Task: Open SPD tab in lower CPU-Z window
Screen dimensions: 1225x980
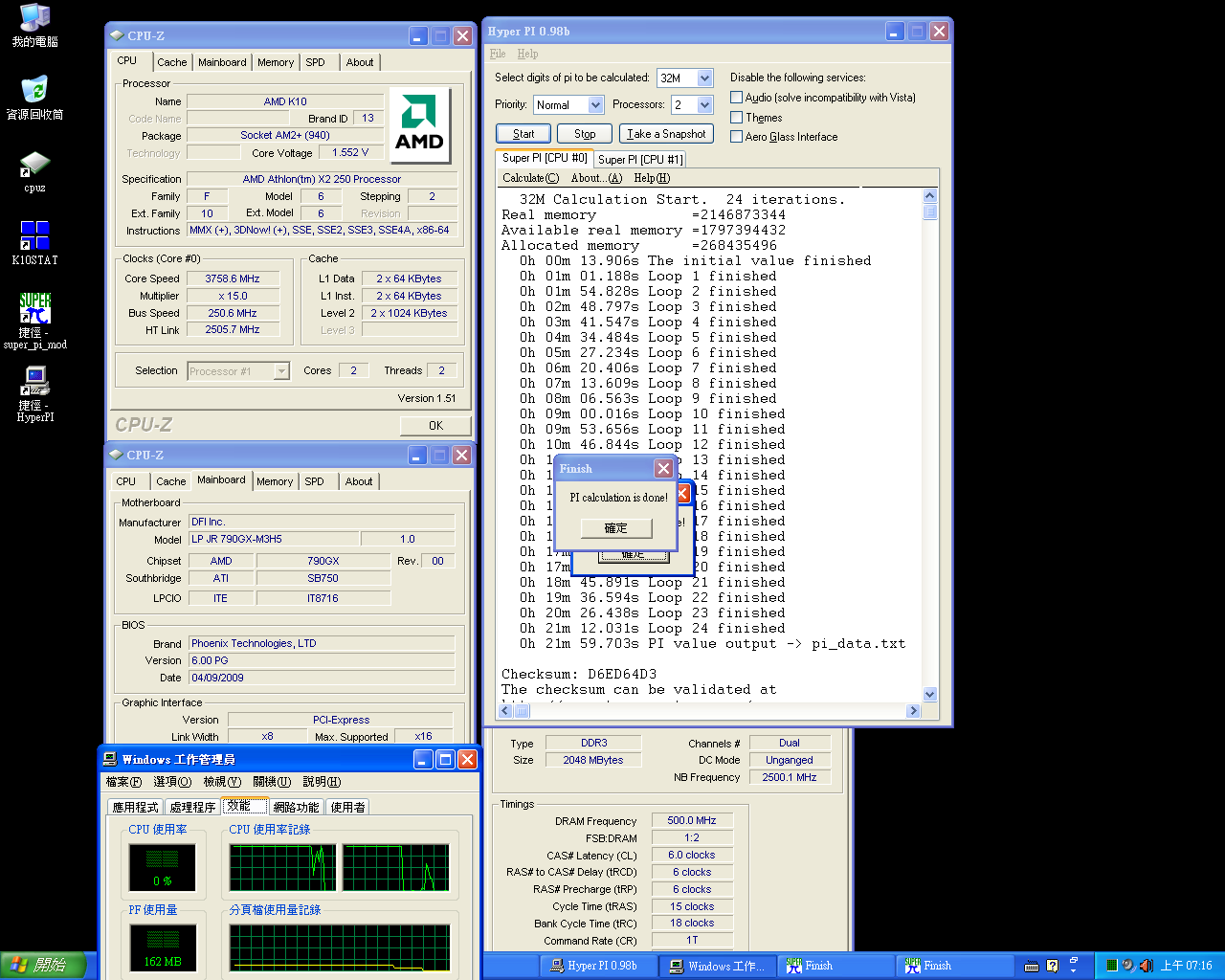Action: (315, 481)
